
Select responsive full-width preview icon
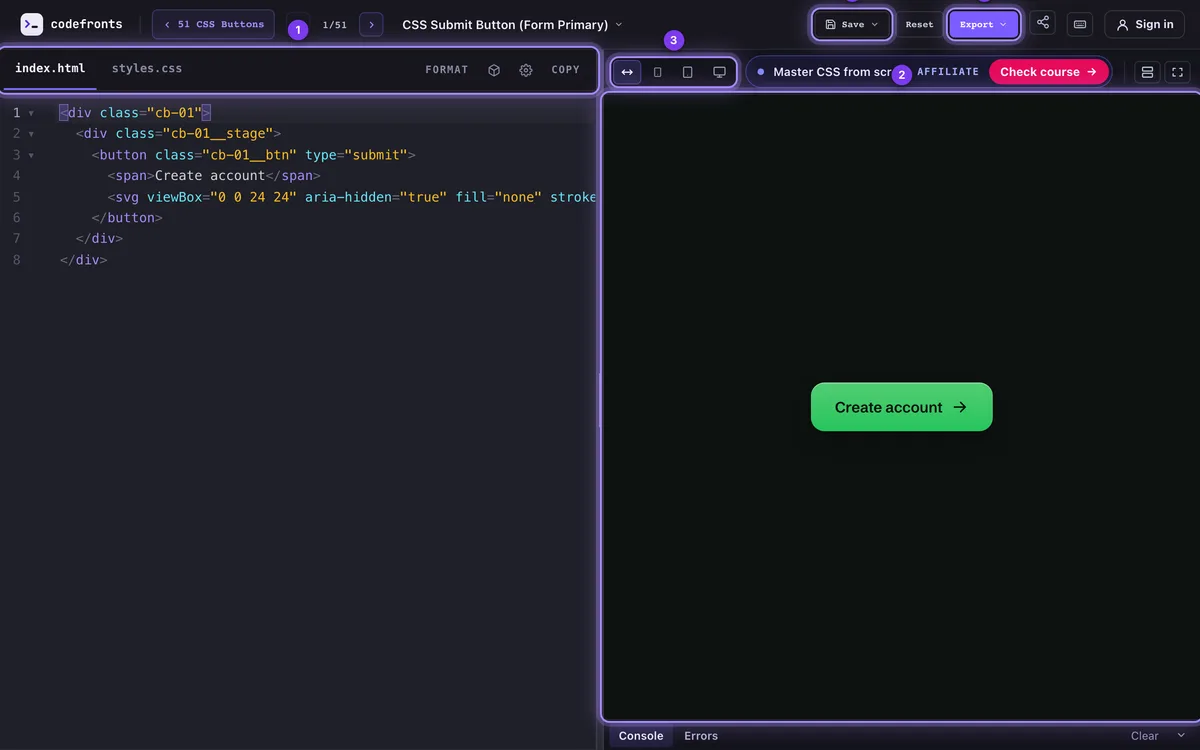coord(627,72)
